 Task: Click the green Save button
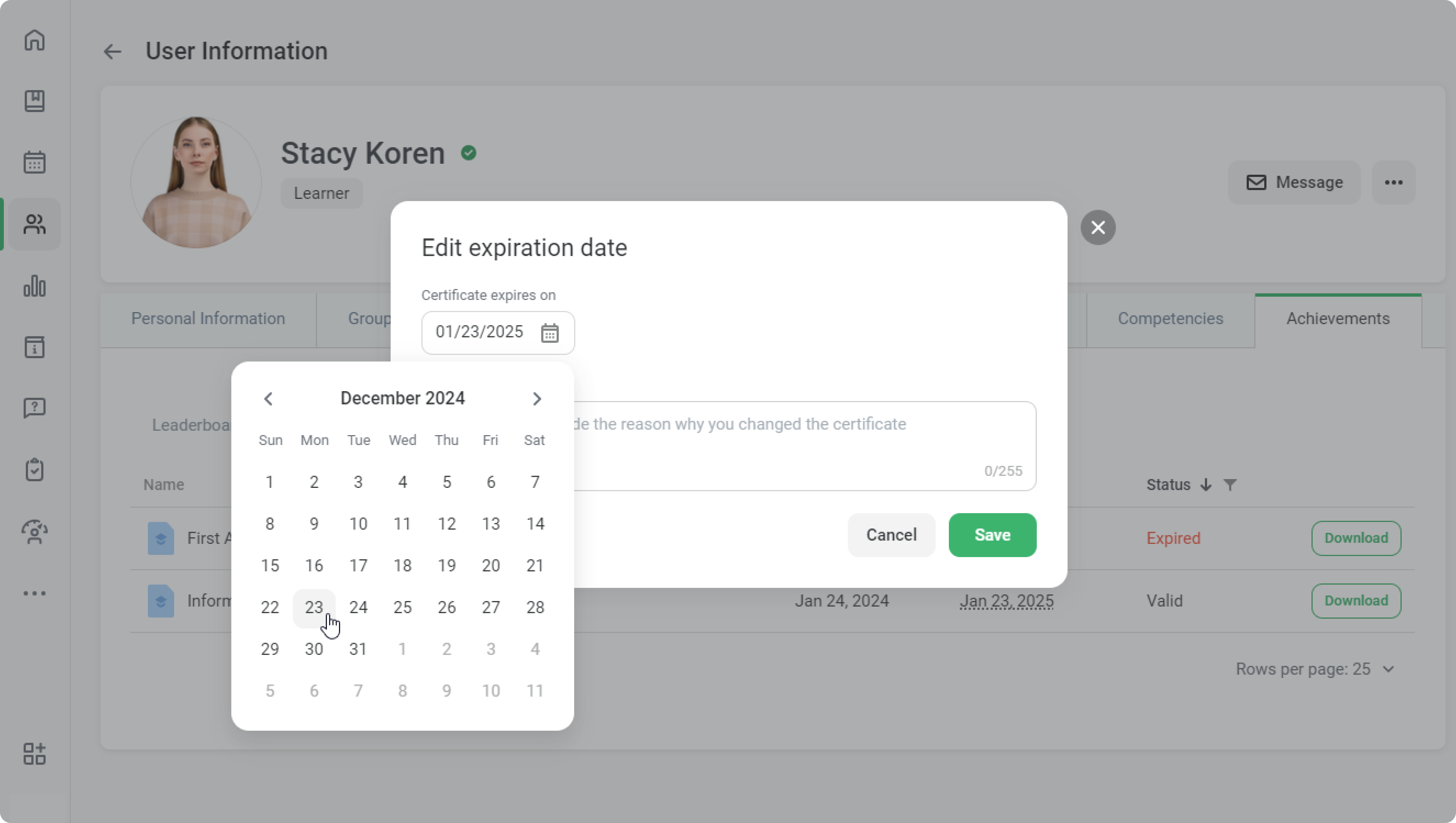(992, 535)
